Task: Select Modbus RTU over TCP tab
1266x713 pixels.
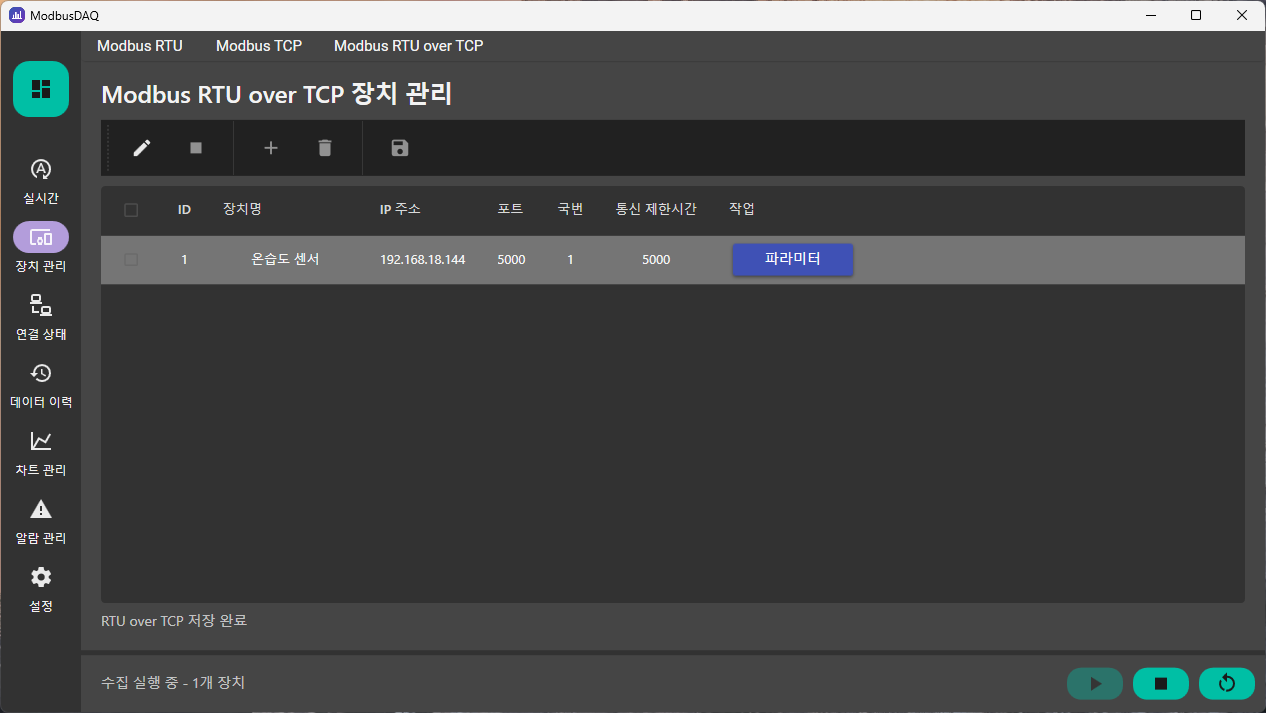Action: click(x=409, y=46)
